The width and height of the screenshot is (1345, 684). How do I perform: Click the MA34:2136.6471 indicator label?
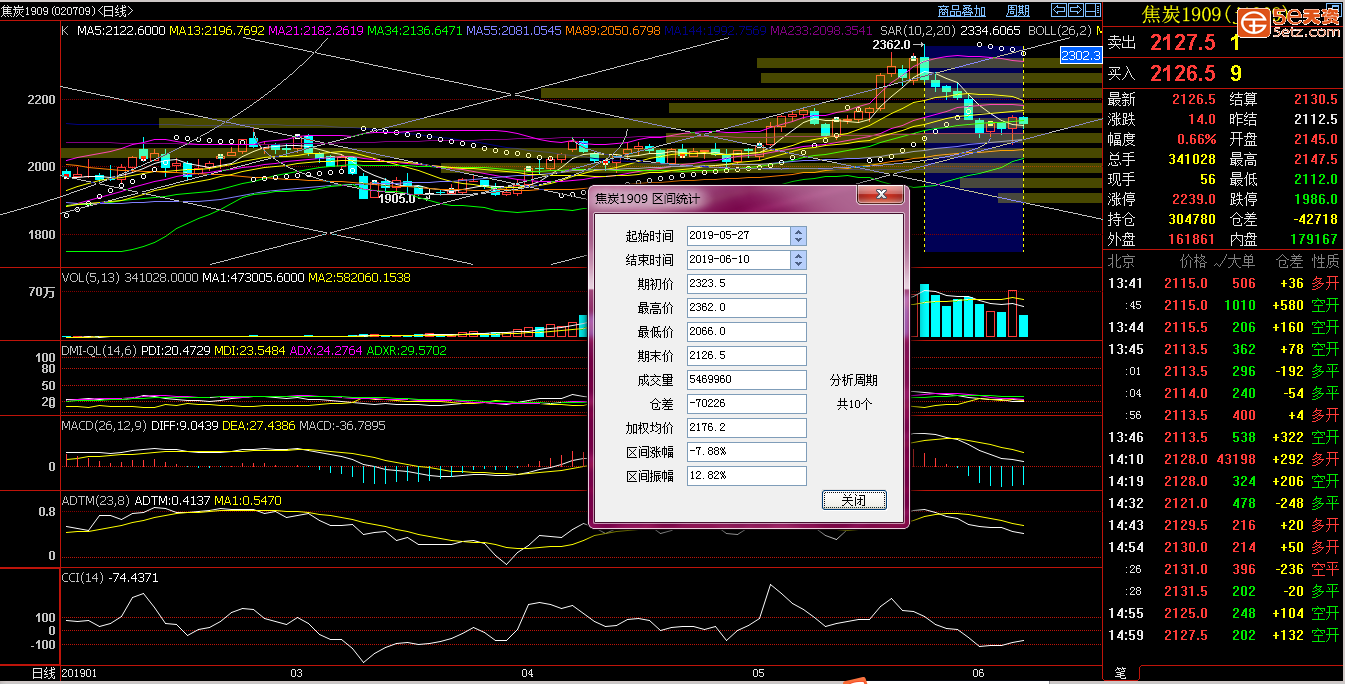click(x=415, y=31)
